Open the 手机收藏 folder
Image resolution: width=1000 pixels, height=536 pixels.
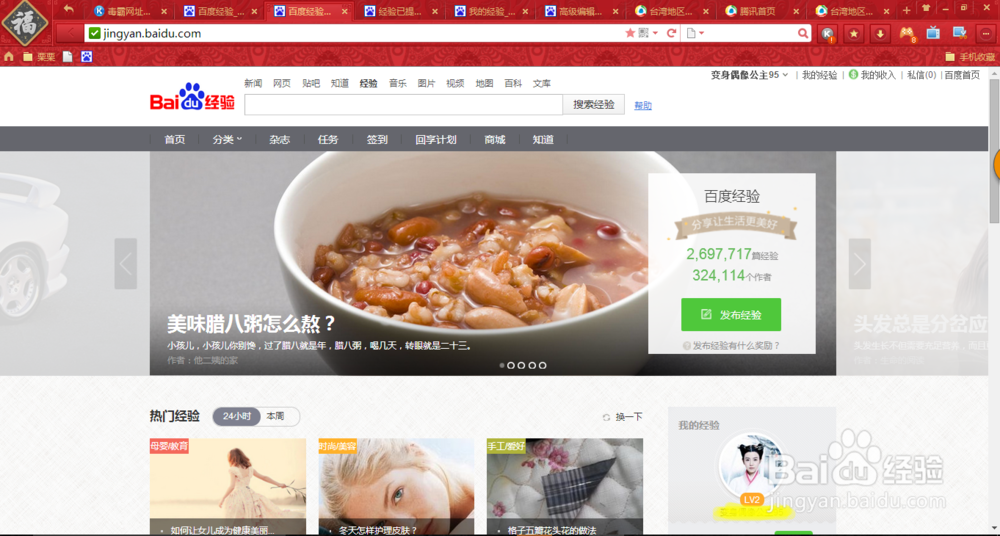(970, 57)
